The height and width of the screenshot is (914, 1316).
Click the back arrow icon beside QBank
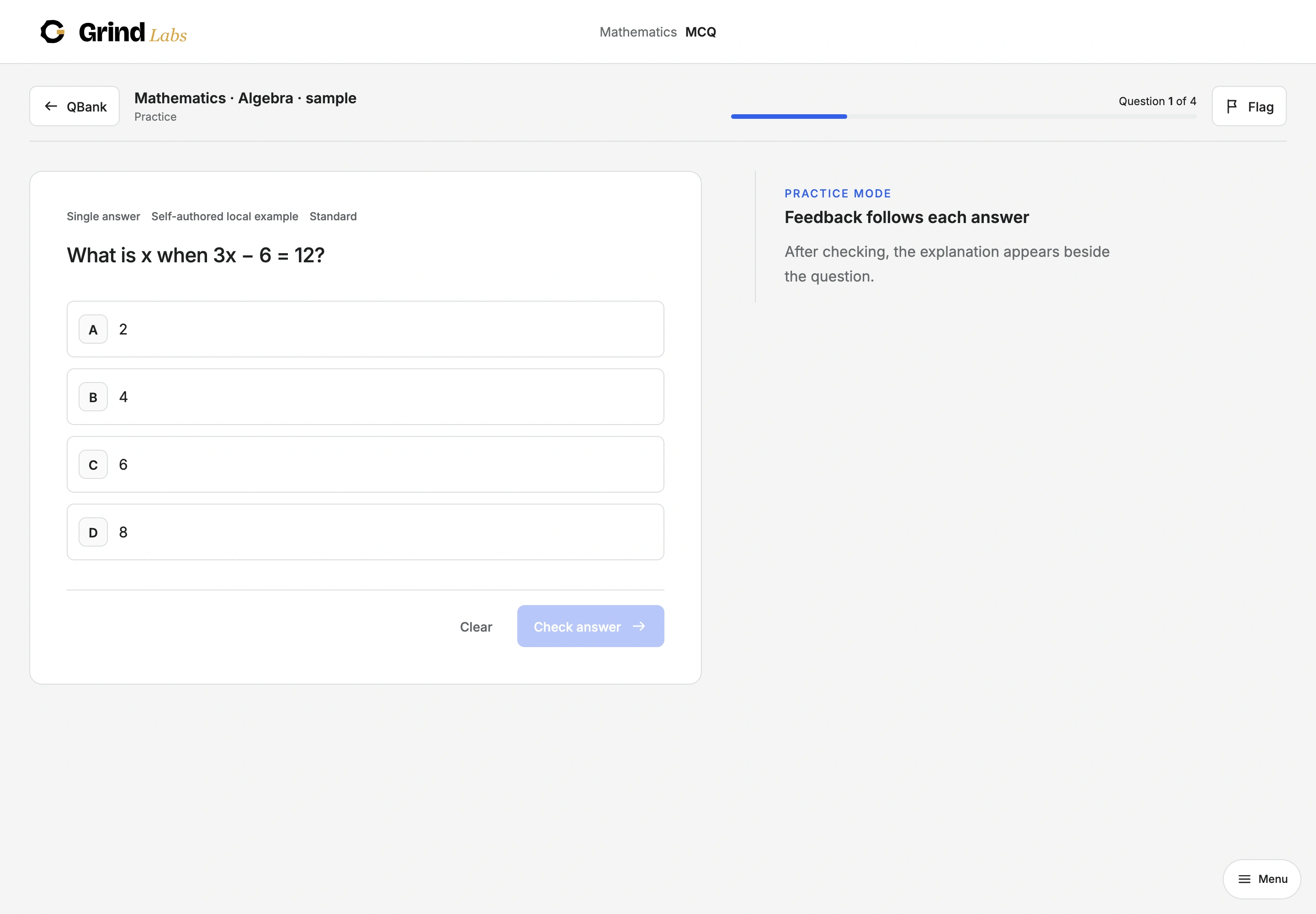[x=51, y=106]
